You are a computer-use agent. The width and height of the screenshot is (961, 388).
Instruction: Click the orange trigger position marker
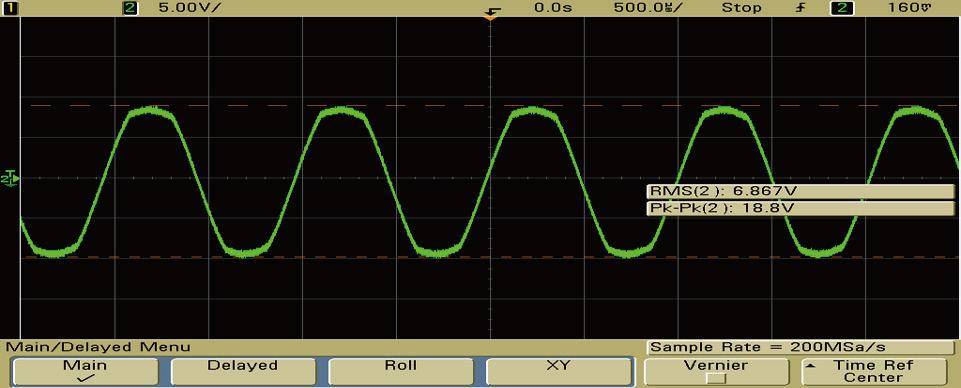[489, 18]
